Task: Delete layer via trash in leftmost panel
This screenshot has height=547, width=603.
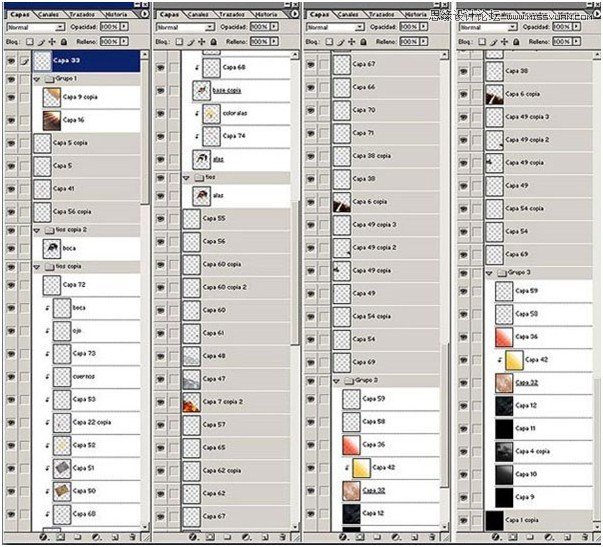Action: [x=132, y=537]
